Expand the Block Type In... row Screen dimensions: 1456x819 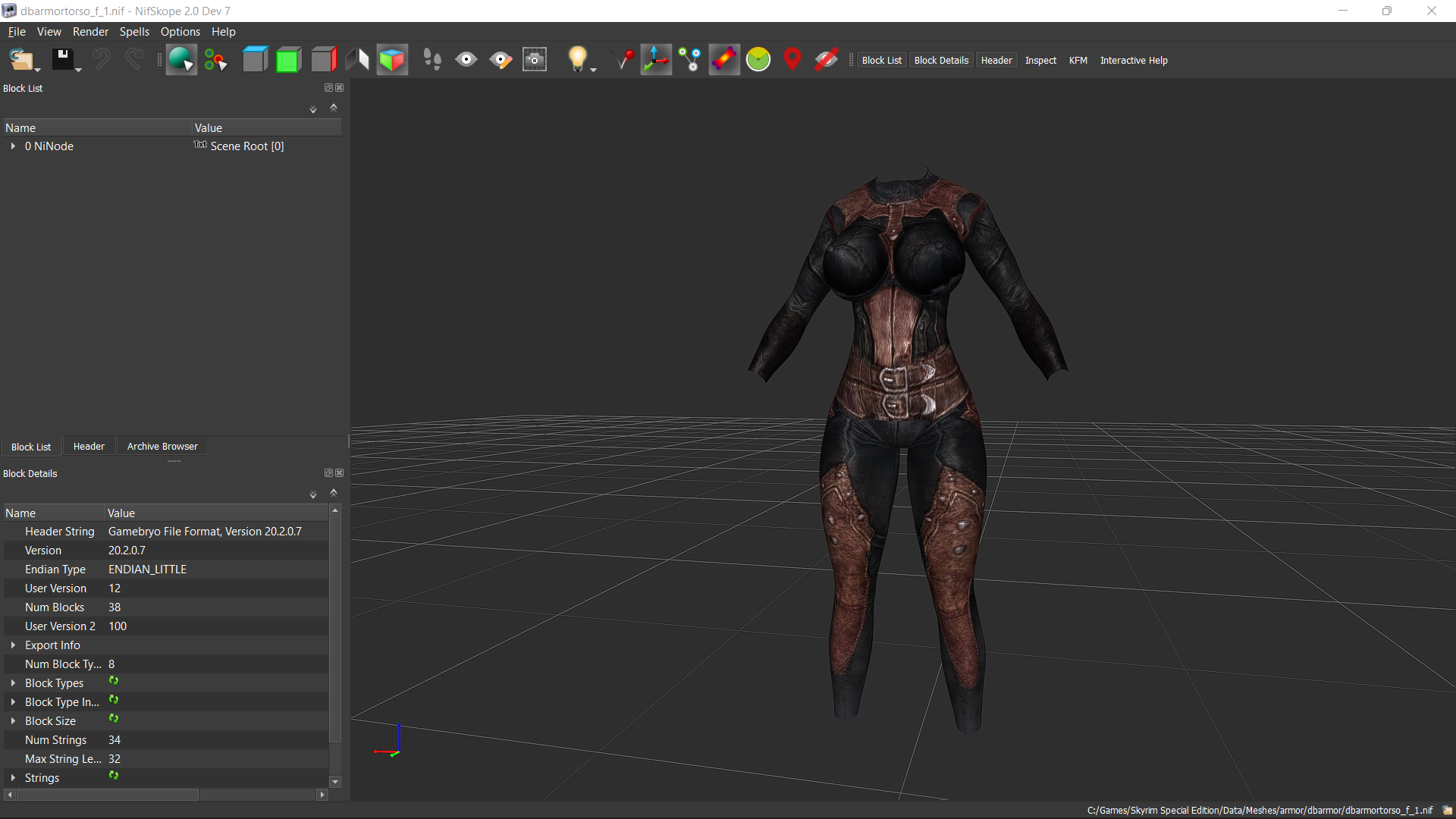pos(13,702)
